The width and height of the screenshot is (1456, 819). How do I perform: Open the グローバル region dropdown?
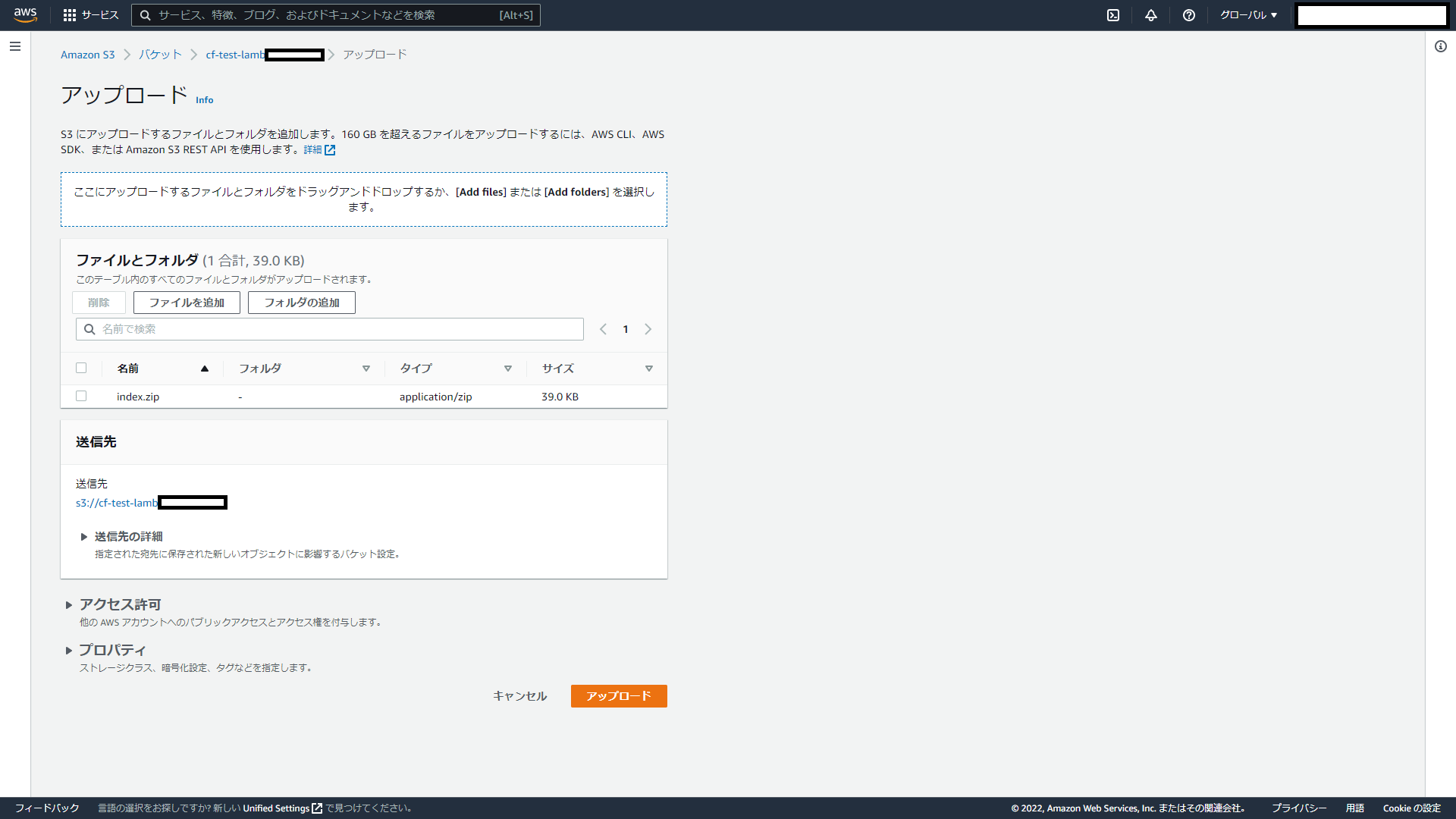tap(1247, 15)
